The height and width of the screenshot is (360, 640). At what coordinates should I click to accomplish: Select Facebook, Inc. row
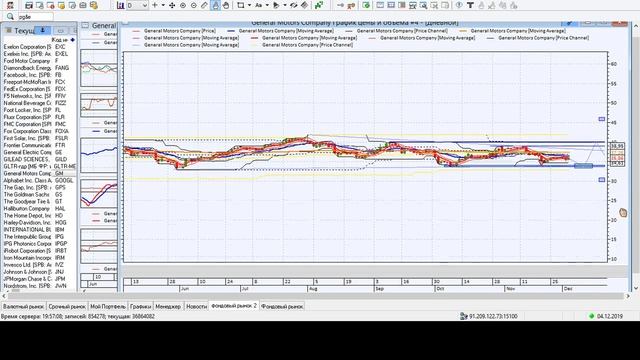click(39, 75)
